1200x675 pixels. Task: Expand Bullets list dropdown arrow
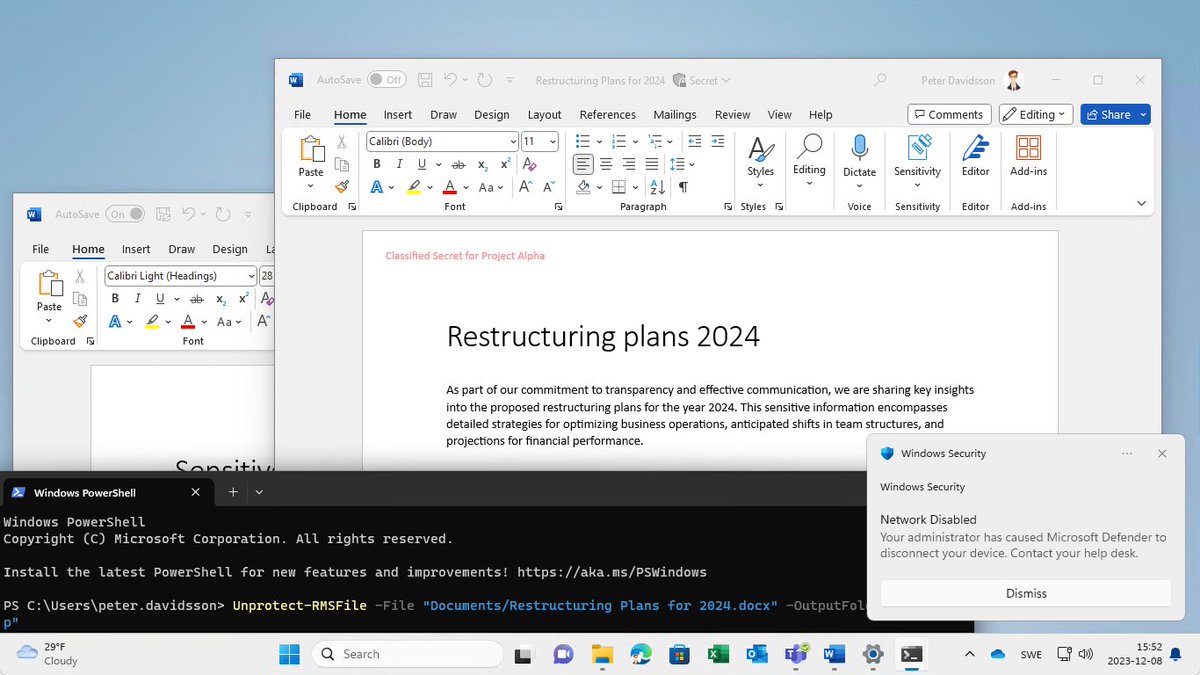pyautogui.click(x=598, y=141)
